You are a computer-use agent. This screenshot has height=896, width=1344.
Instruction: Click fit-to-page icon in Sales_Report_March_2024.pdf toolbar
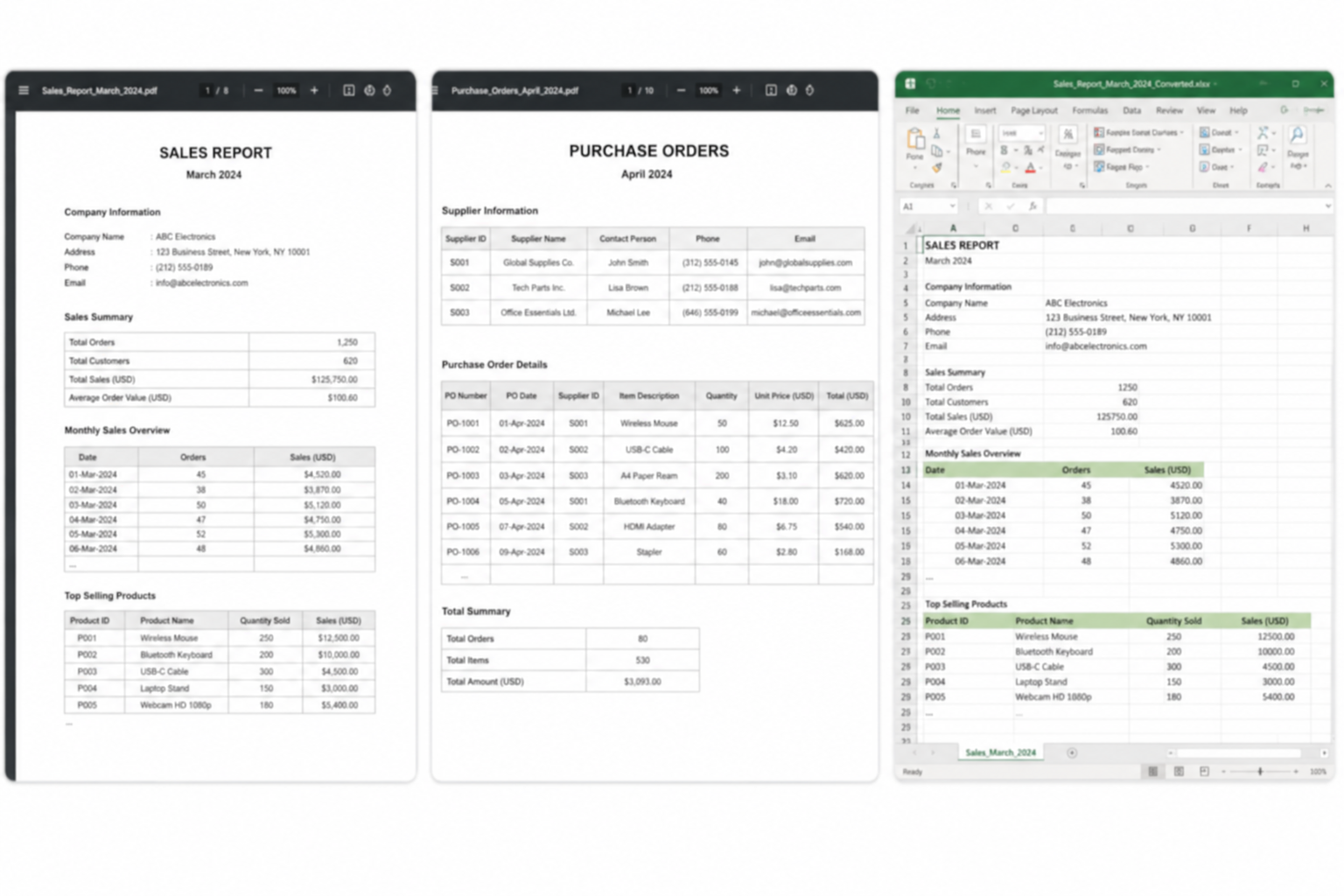point(348,90)
